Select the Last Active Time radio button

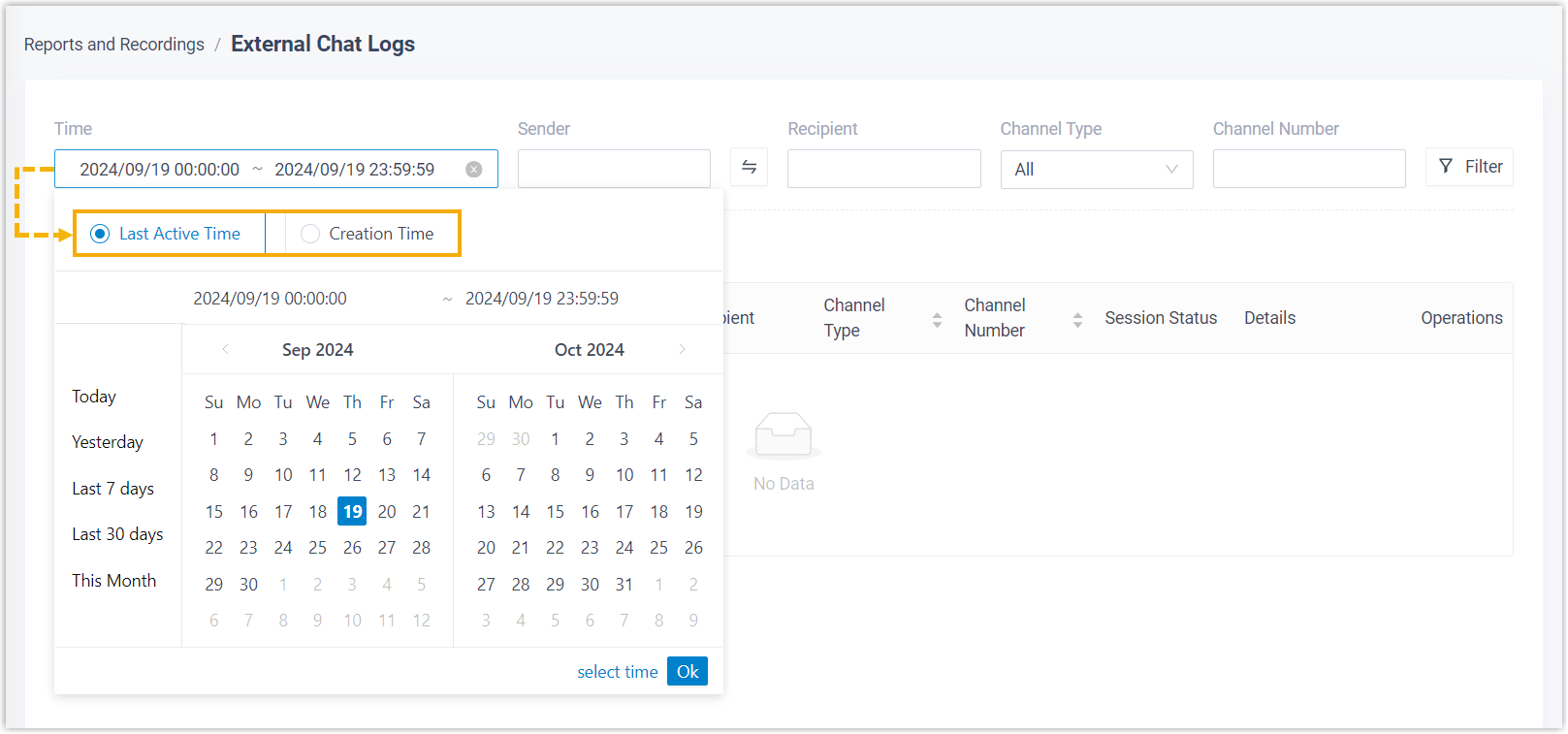100,234
